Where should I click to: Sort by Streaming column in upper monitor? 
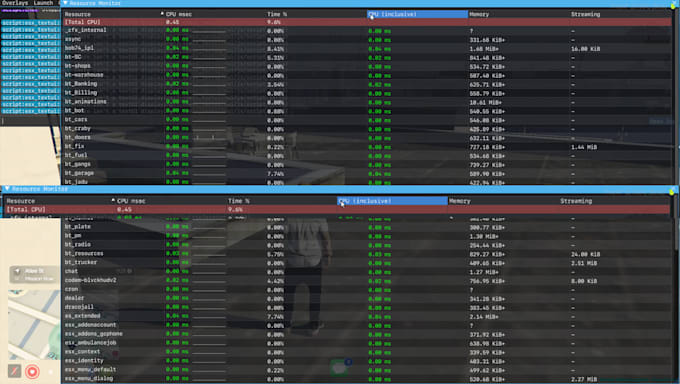pos(585,14)
